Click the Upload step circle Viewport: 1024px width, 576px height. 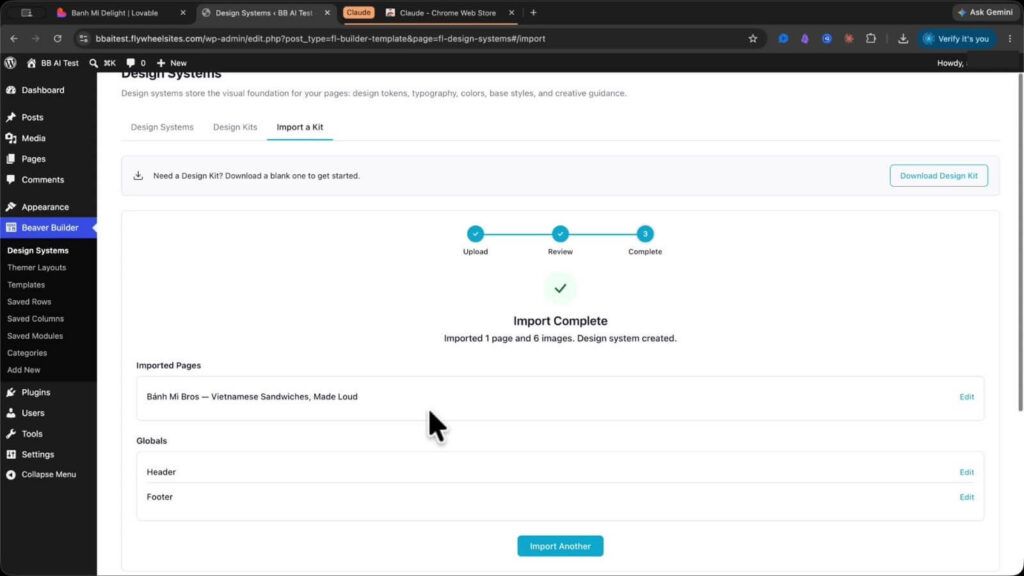tap(475, 234)
